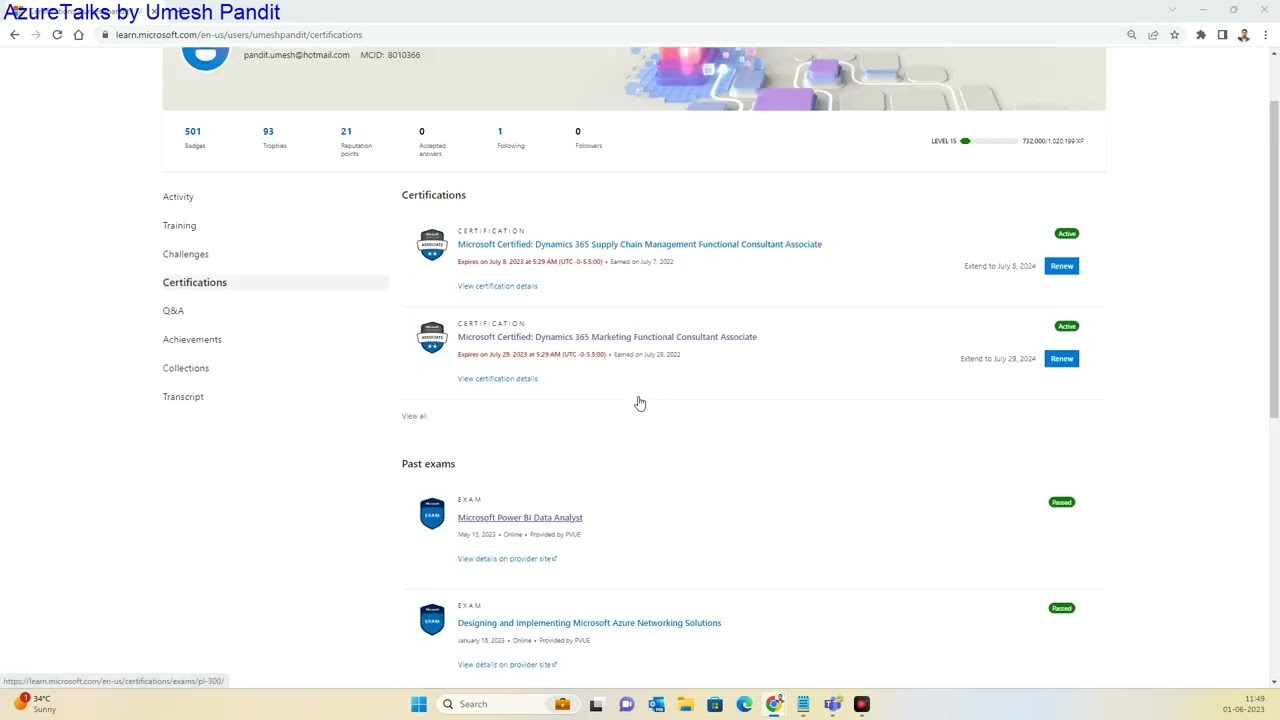Open Dynamics 365 Marketing certification link
This screenshot has width=1280, height=720.
pyautogui.click(x=607, y=337)
